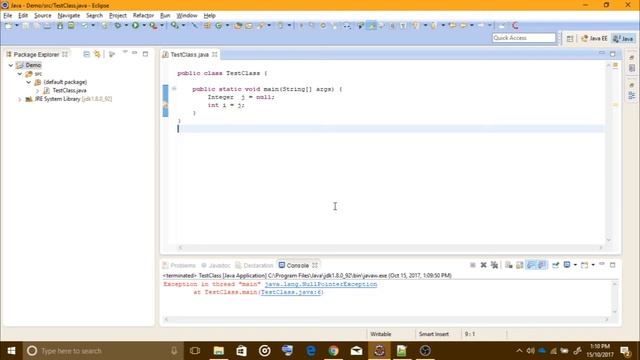Viewport: 640px width, 360px height.
Task: Click the java.lang.NullPointerException link
Action: click(x=321, y=284)
